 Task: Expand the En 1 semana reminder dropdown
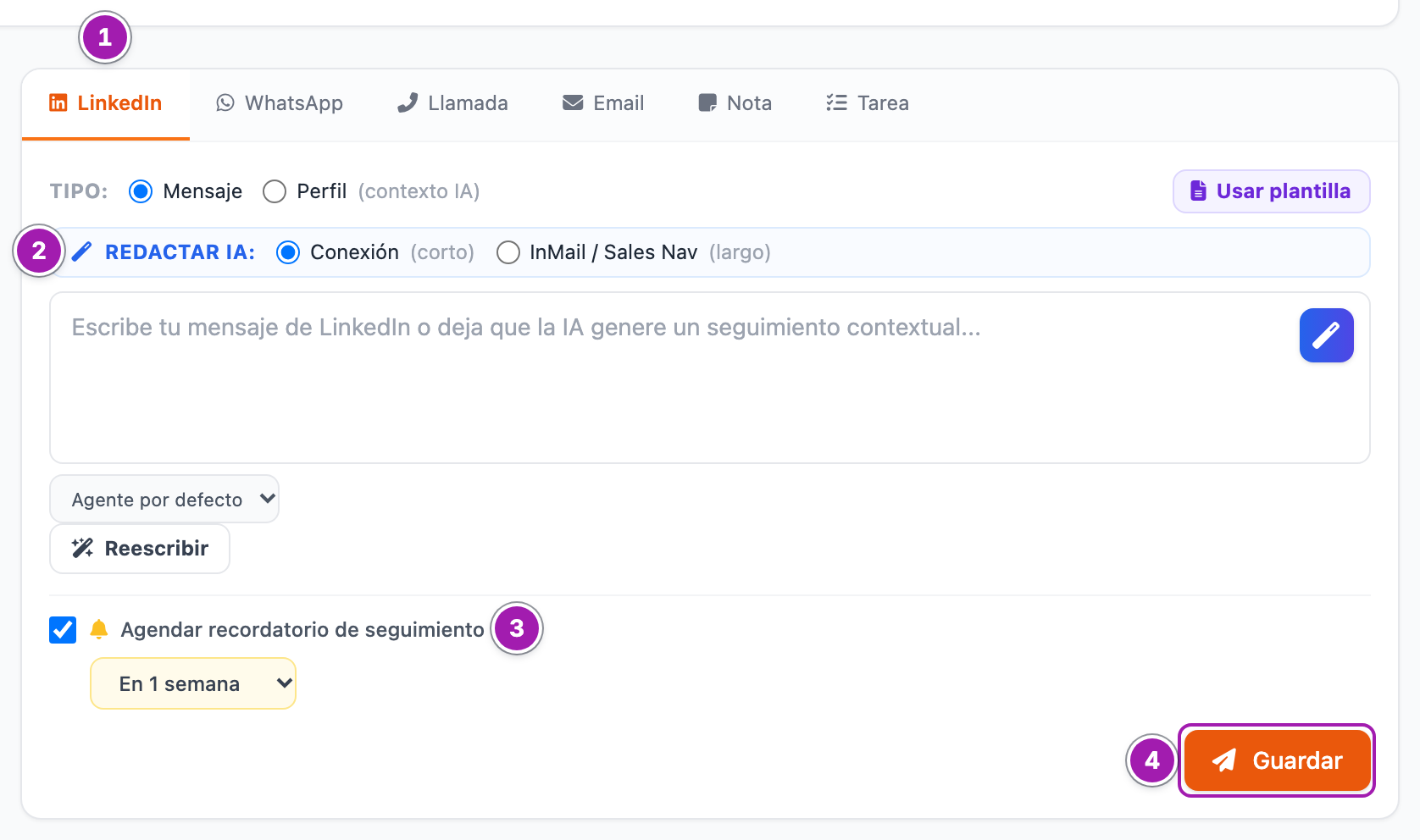pos(193,683)
